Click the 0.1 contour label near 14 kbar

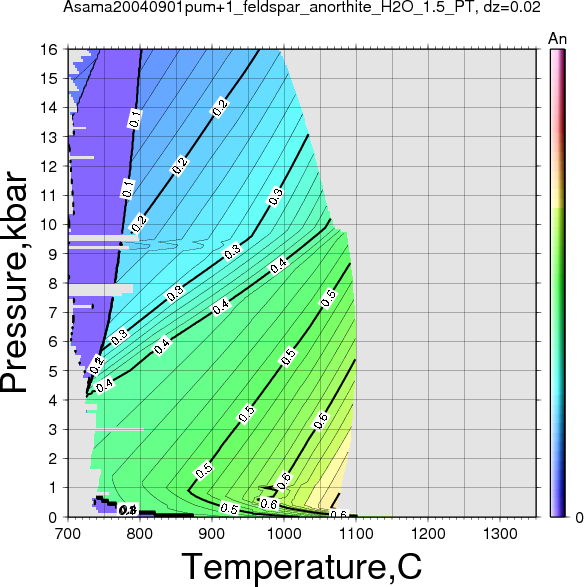coord(135,119)
